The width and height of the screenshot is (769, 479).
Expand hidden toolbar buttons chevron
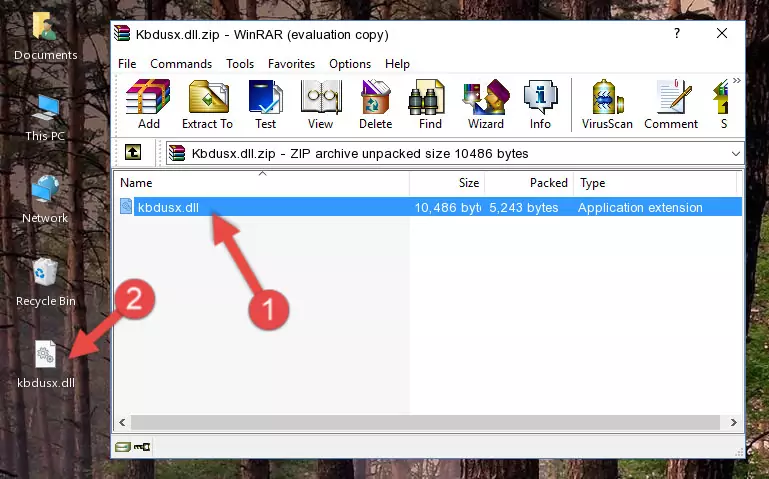737,81
